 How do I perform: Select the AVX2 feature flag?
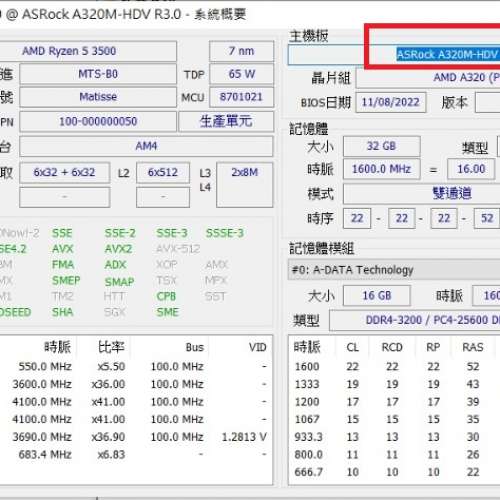118,249
